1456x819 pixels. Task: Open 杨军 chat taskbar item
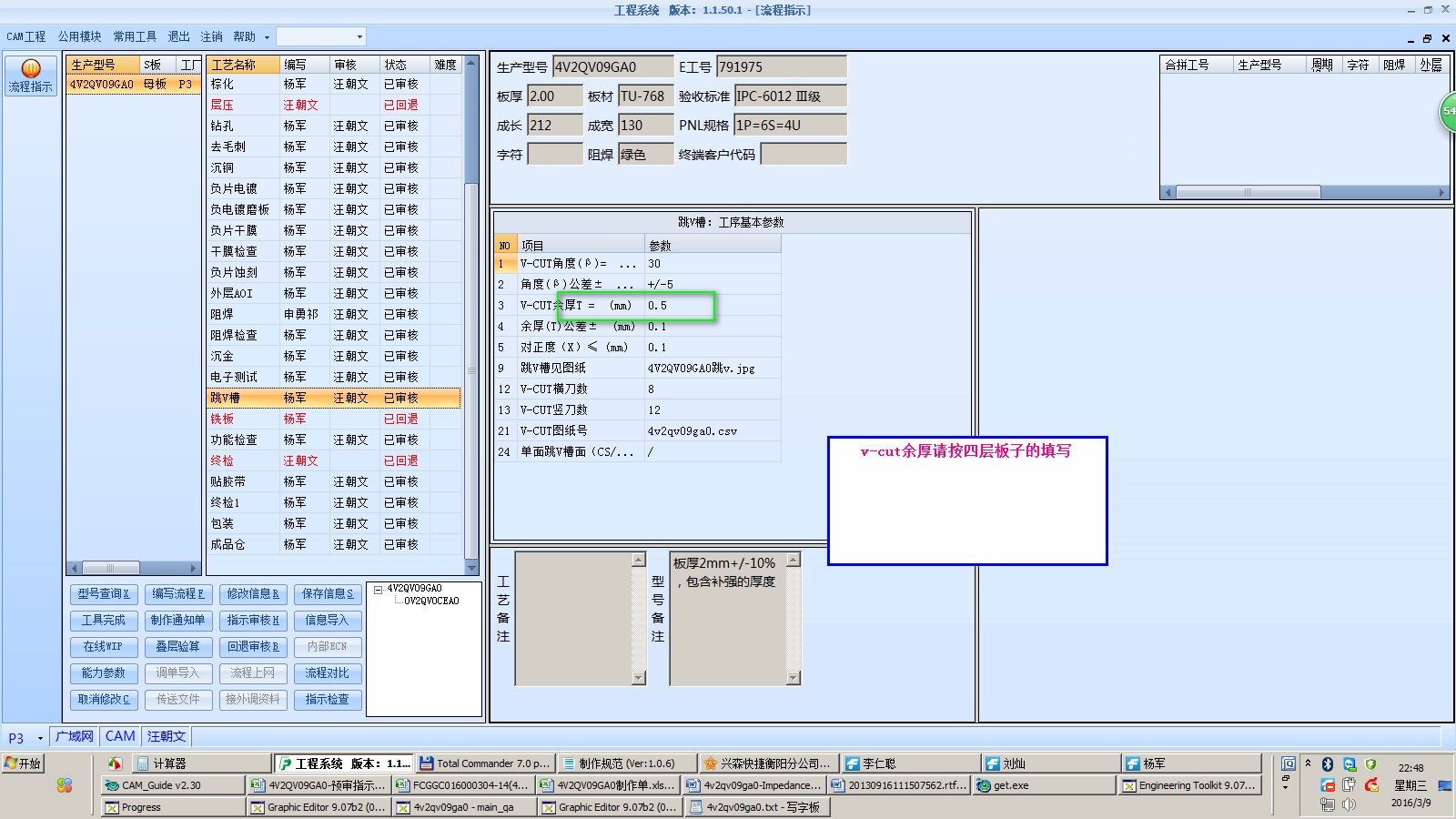click(x=1191, y=763)
